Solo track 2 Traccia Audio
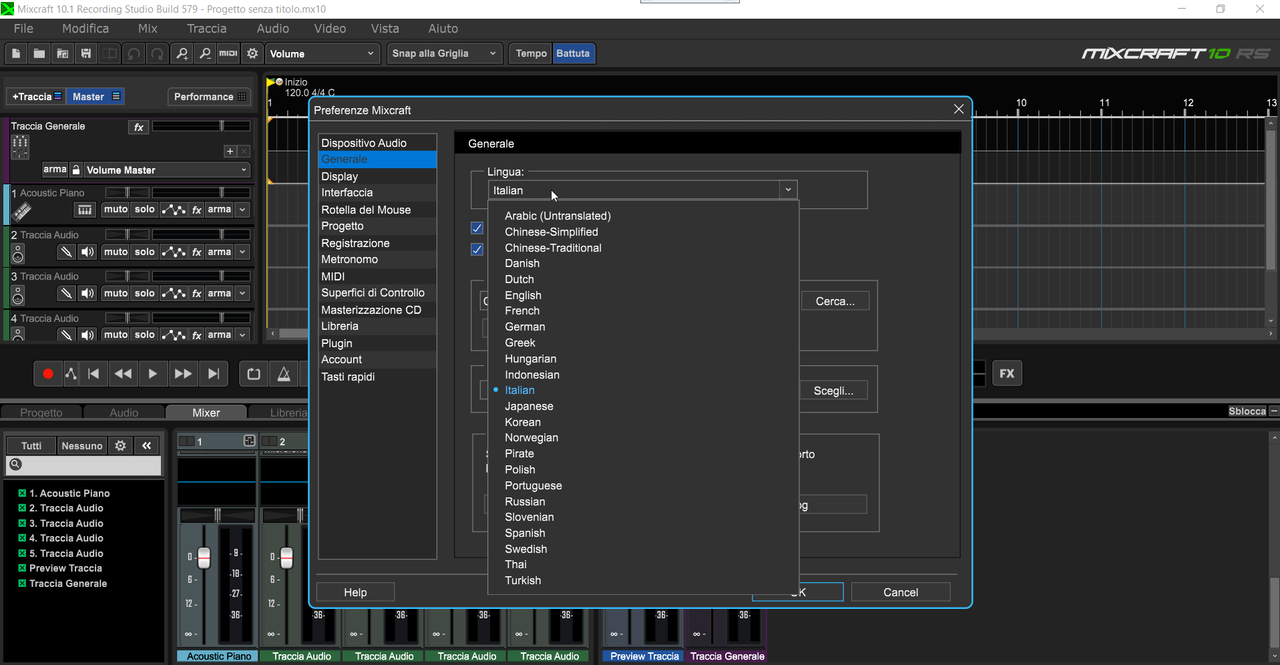 pos(145,252)
